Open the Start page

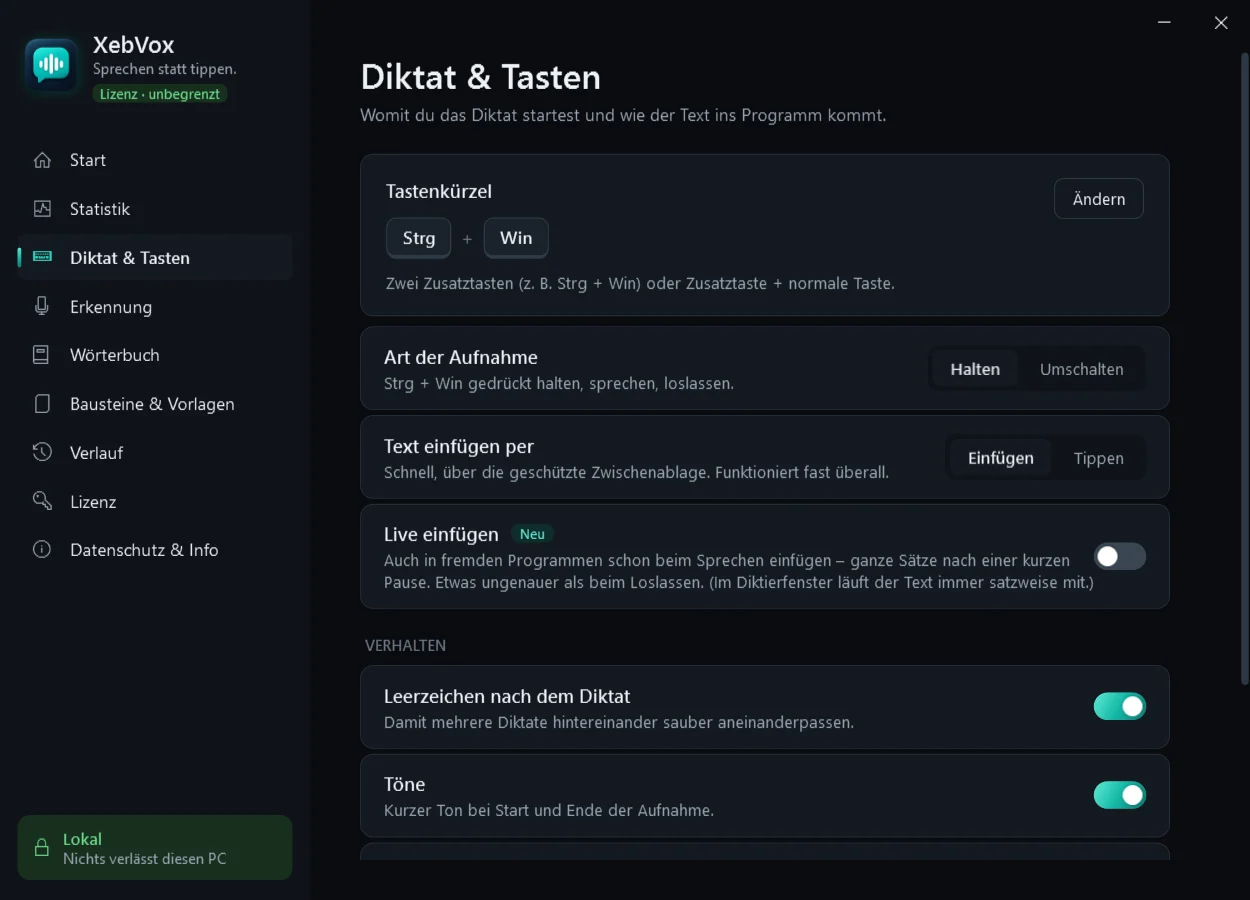click(155, 160)
